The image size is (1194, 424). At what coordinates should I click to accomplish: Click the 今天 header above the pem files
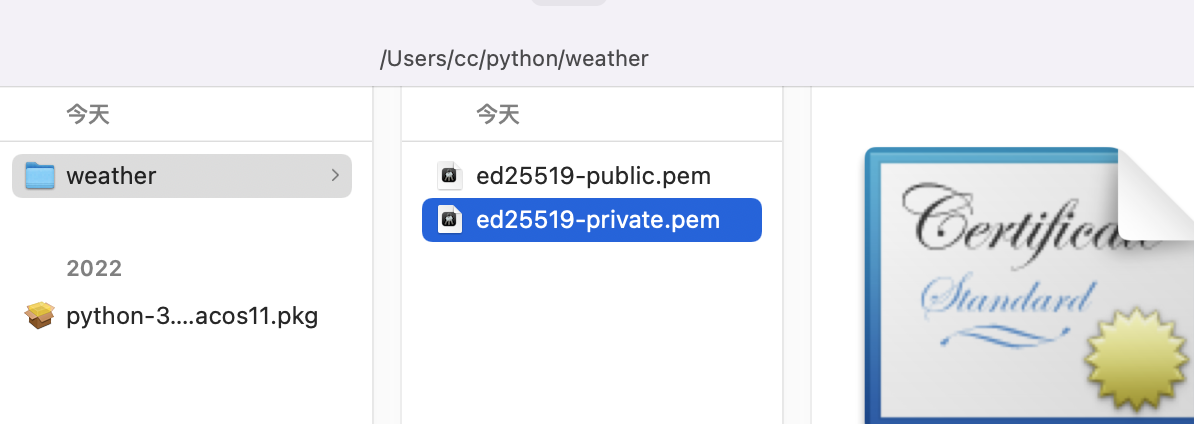click(x=498, y=115)
